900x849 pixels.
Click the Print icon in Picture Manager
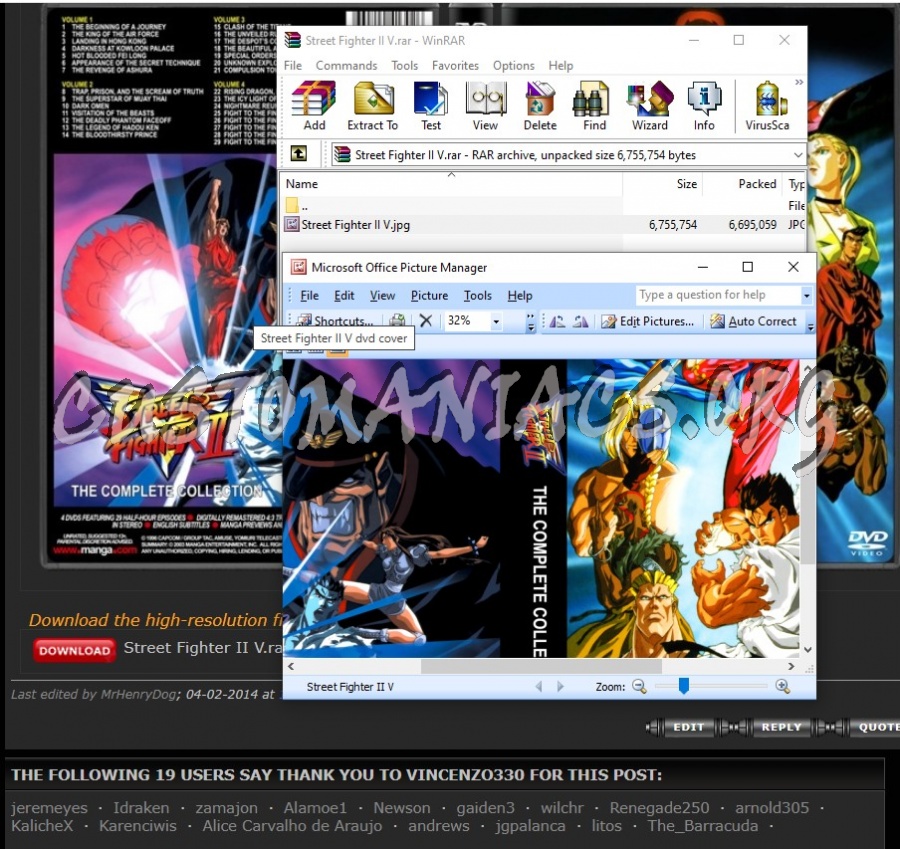coord(397,320)
